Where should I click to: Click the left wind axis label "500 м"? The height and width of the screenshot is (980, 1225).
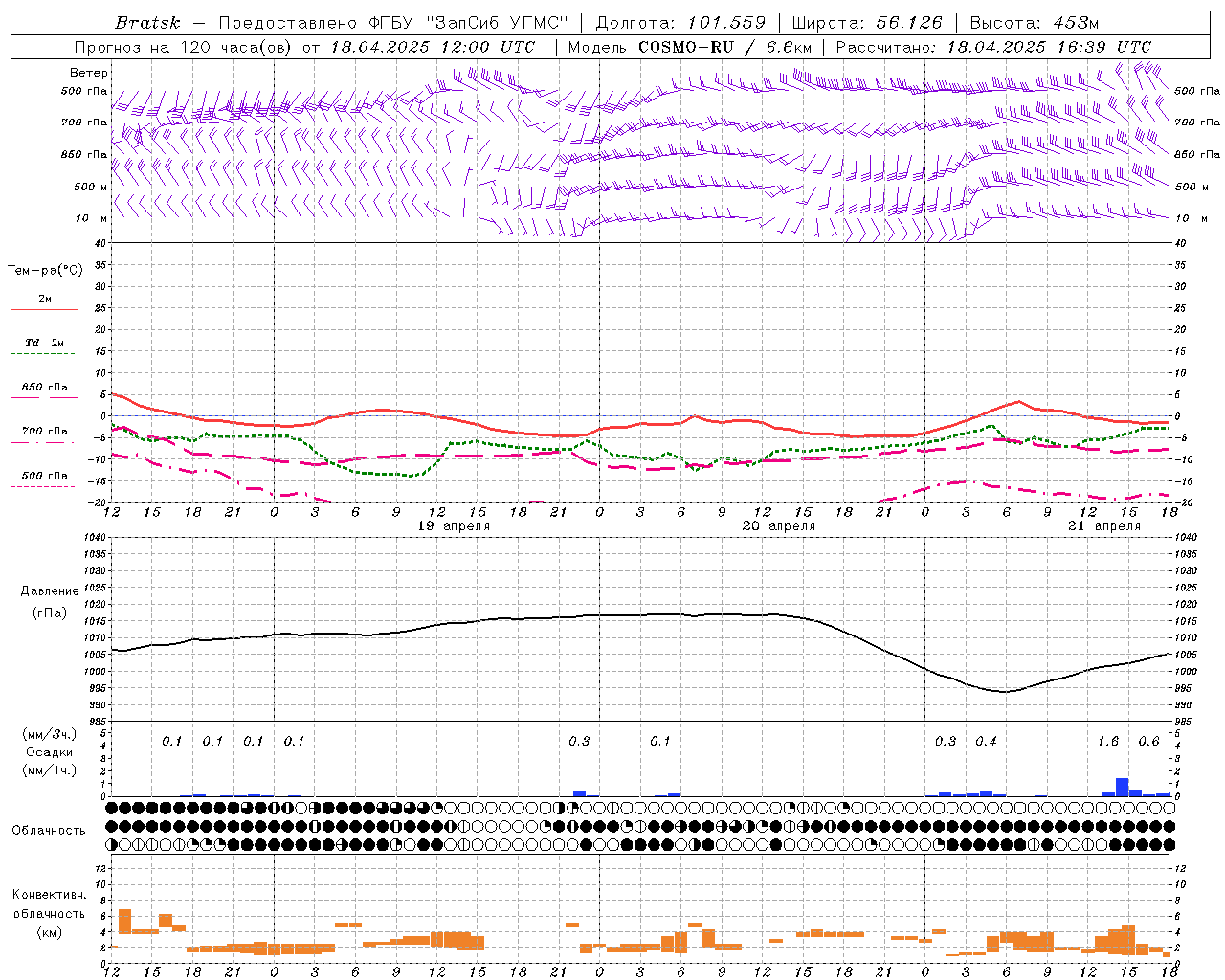click(x=92, y=188)
